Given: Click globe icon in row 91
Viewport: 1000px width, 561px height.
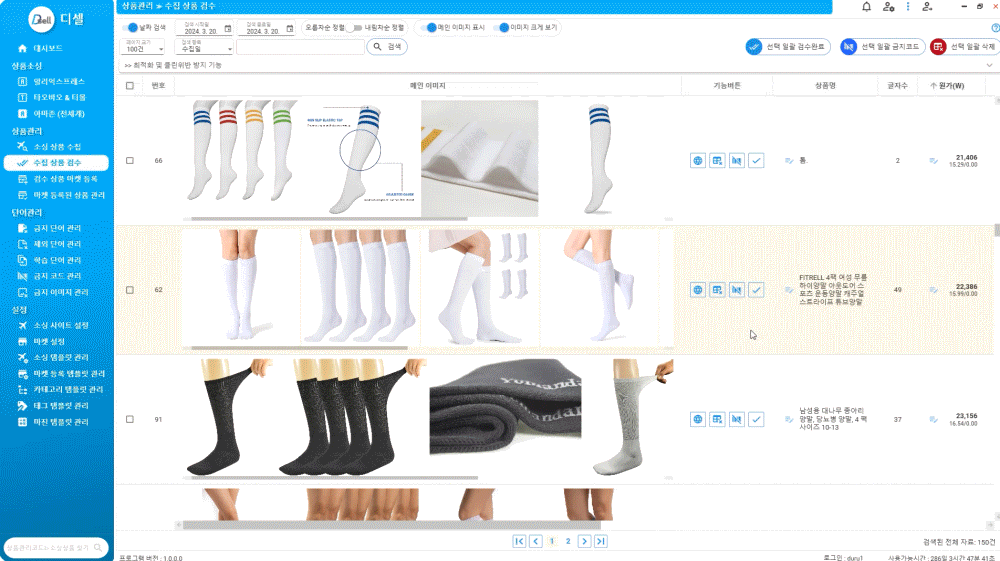Looking at the screenshot, I should coord(698,419).
